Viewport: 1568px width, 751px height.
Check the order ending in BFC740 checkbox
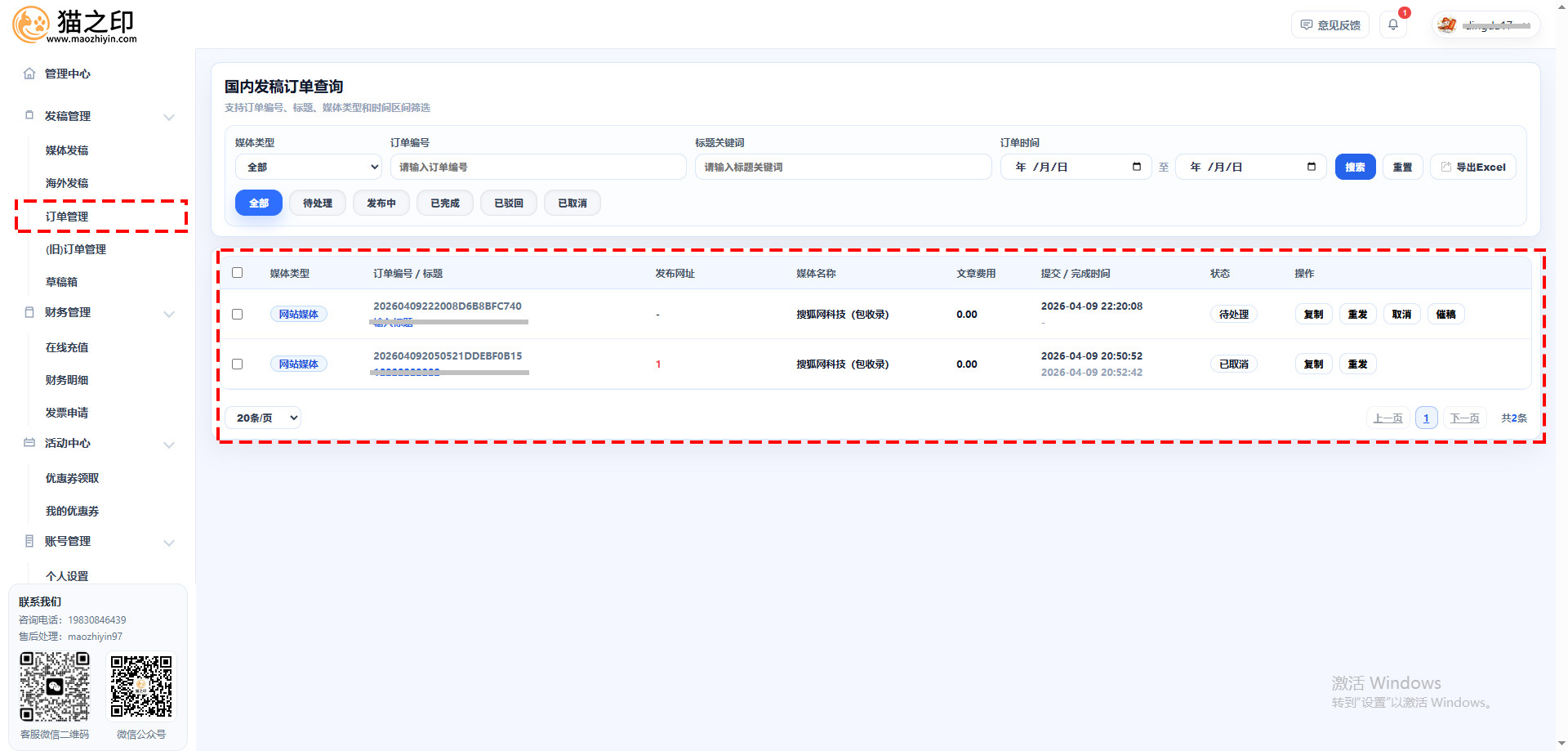pyautogui.click(x=238, y=315)
